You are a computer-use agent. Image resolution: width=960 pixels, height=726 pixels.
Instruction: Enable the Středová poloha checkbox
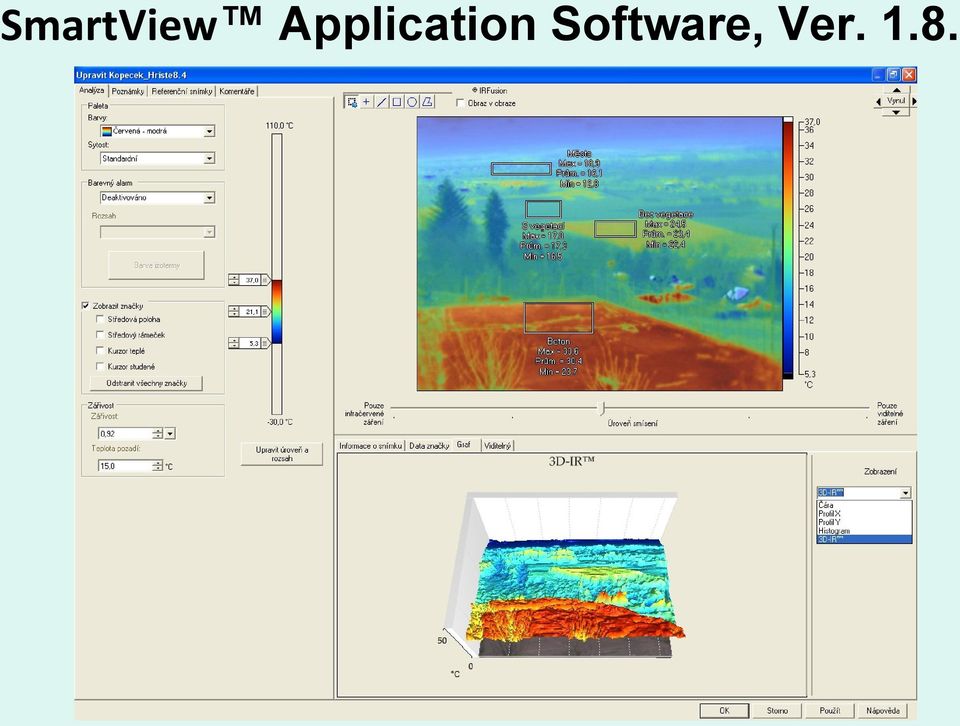pos(100,319)
